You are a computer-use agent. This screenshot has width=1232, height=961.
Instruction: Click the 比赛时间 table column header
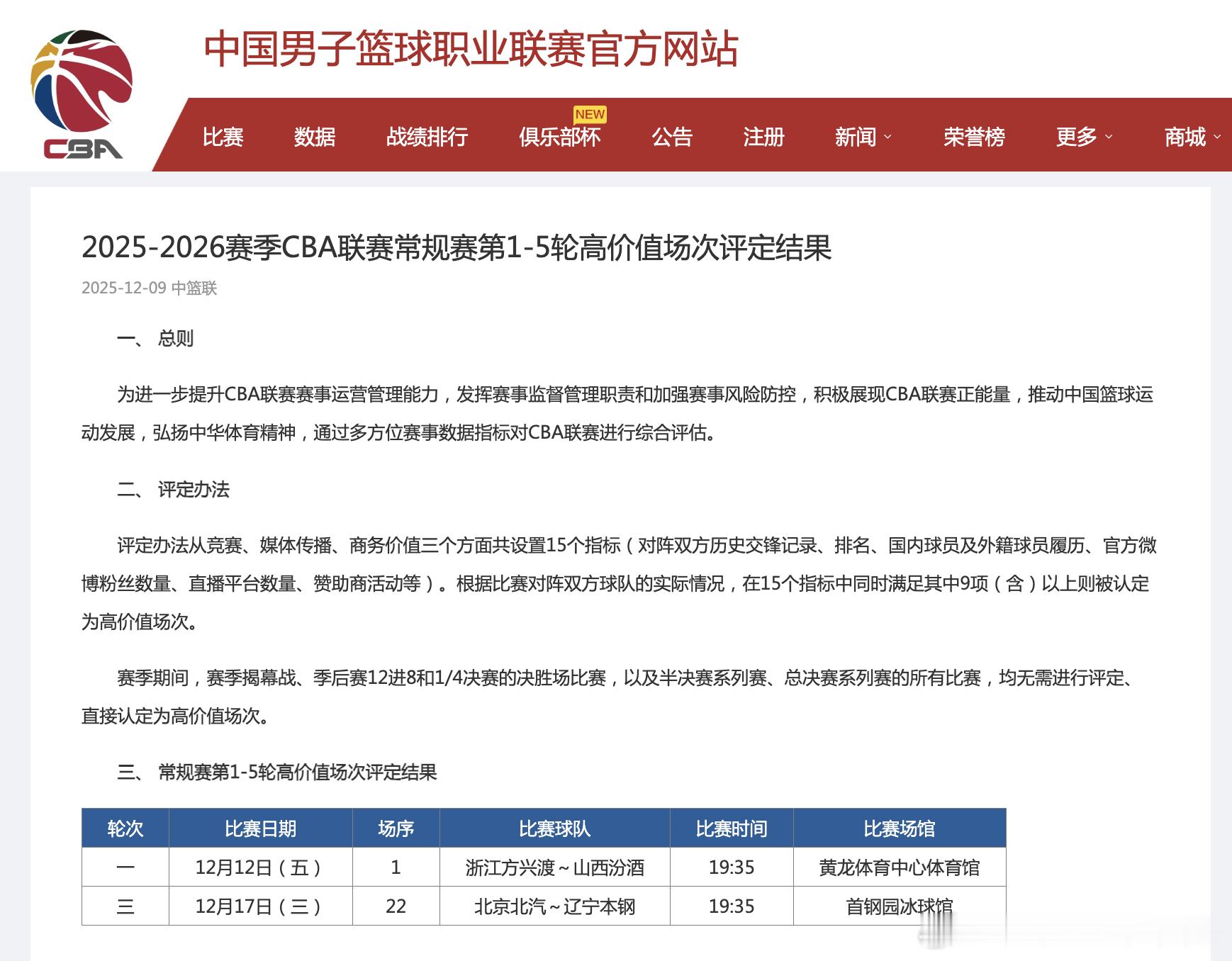732,828
